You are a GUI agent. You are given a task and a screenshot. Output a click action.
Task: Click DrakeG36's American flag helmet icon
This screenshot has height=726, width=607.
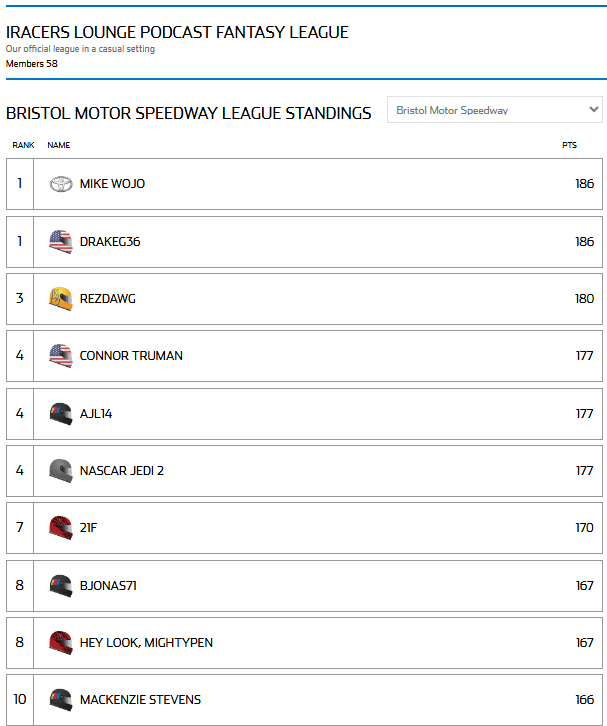click(x=61, y=241)
